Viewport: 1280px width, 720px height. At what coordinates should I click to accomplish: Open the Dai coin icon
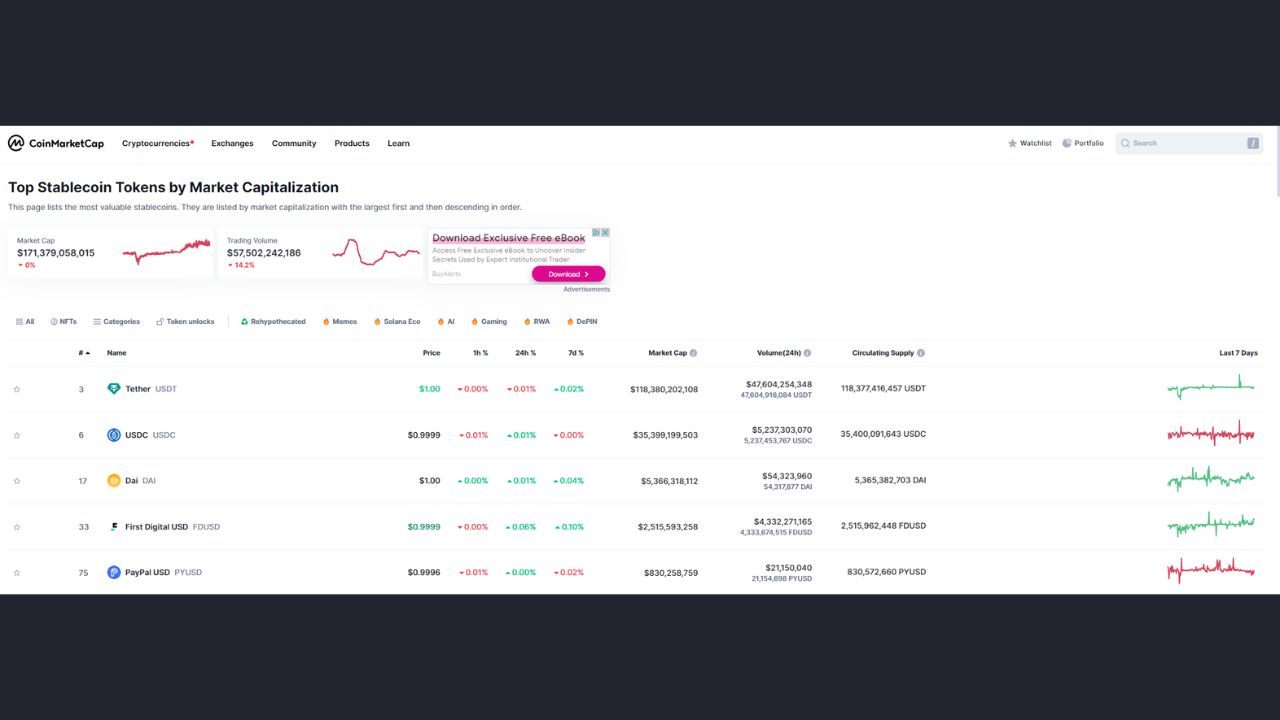(114, 481)
